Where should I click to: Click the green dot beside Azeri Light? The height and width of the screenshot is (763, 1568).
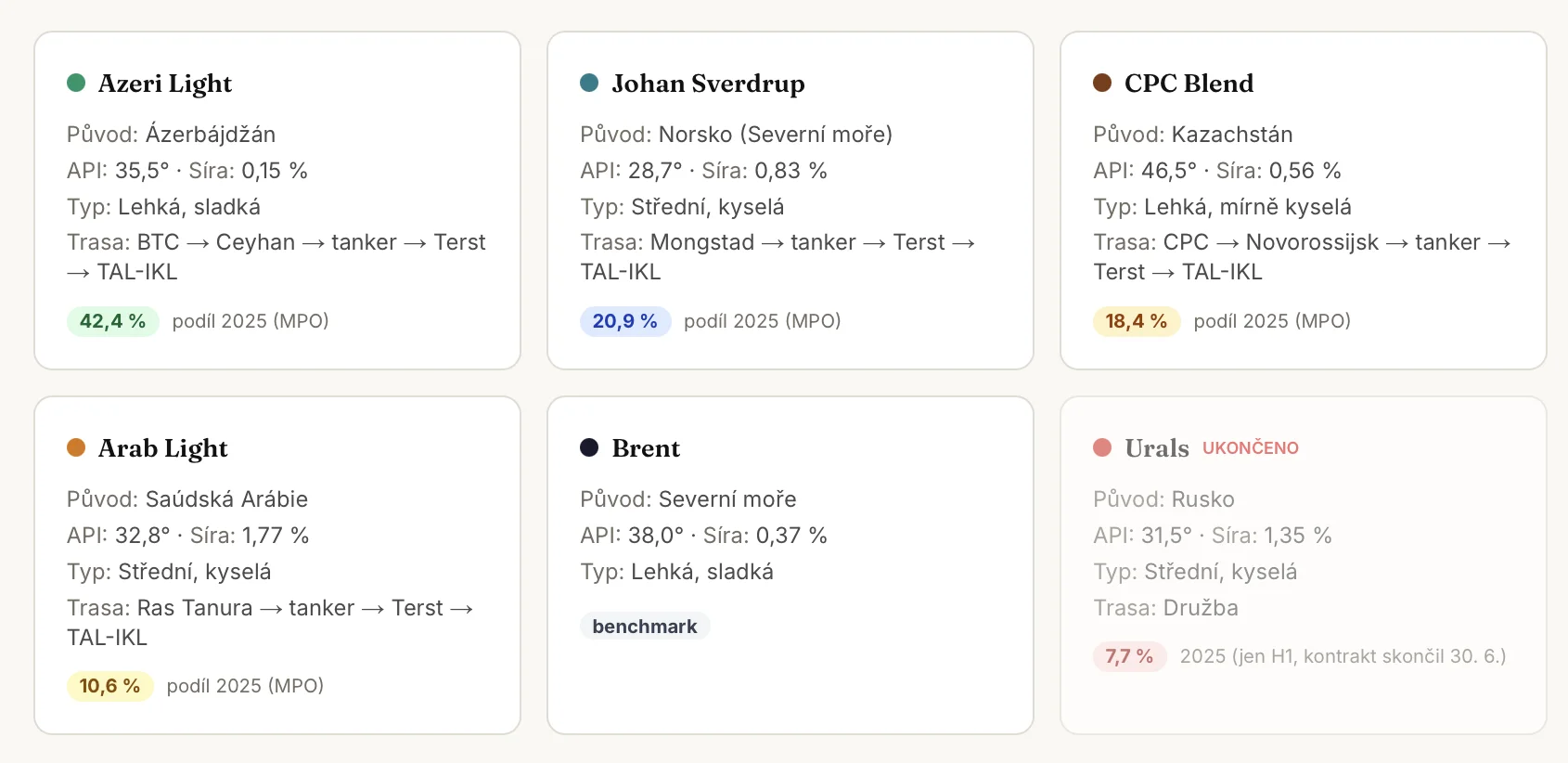pyautogui.click(x=76, y=83)
